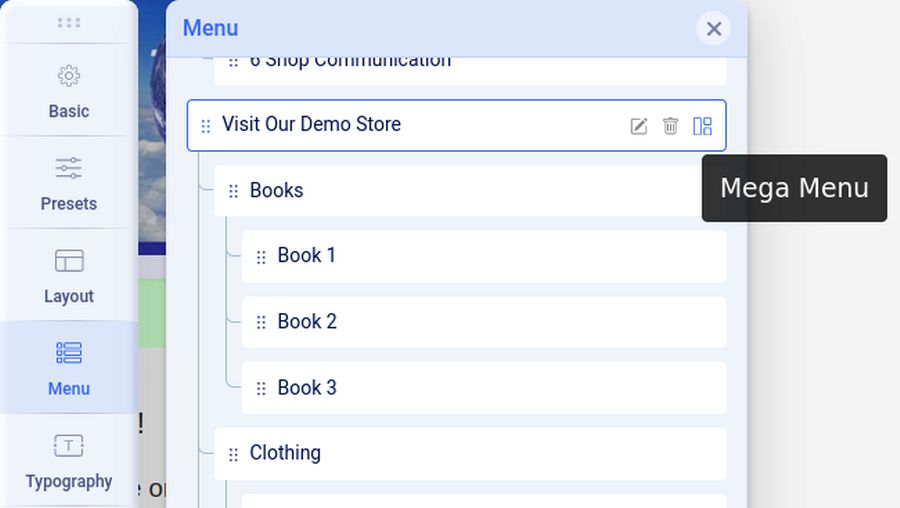Viewport: 900px width, 508px height.
Task: Click the edit pencil icon on Visit Our Demo Store
Action: coord(638,126)
